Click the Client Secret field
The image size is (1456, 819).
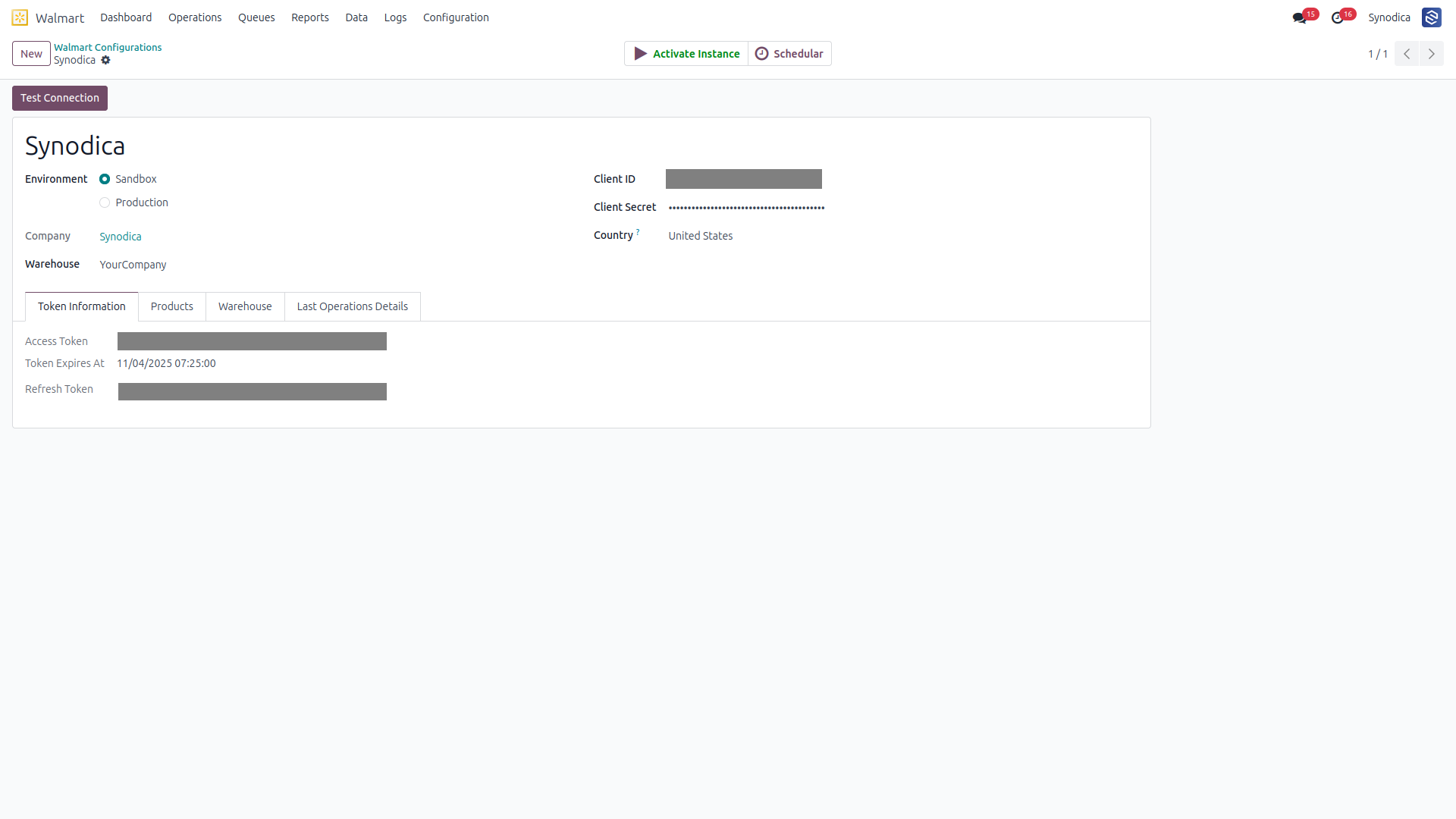[746, 207]
